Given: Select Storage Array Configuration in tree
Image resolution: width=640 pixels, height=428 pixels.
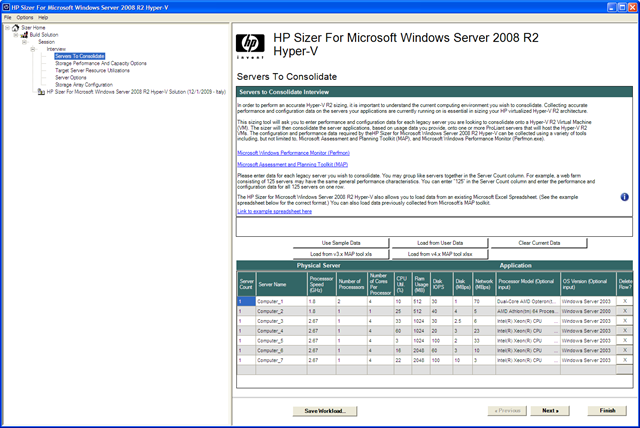Looking at the screenshot, I should click(84, 84).
